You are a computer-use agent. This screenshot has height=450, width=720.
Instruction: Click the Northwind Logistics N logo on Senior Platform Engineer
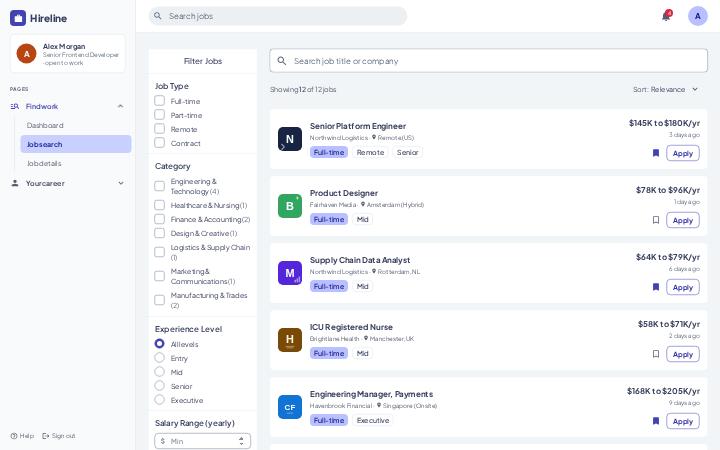(290, 139)
